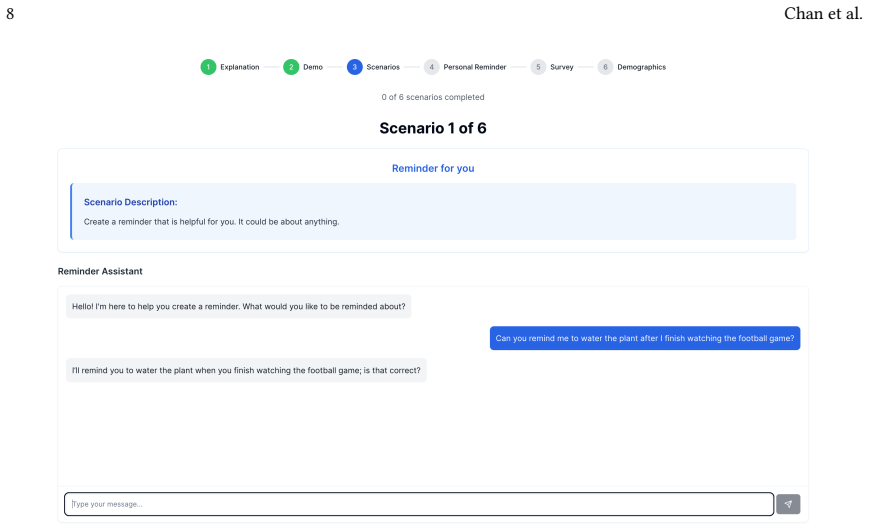Viewport: 869px width, 529px height.
Task: Click the 'Chan et al.' page header
Action: (823, 13)
